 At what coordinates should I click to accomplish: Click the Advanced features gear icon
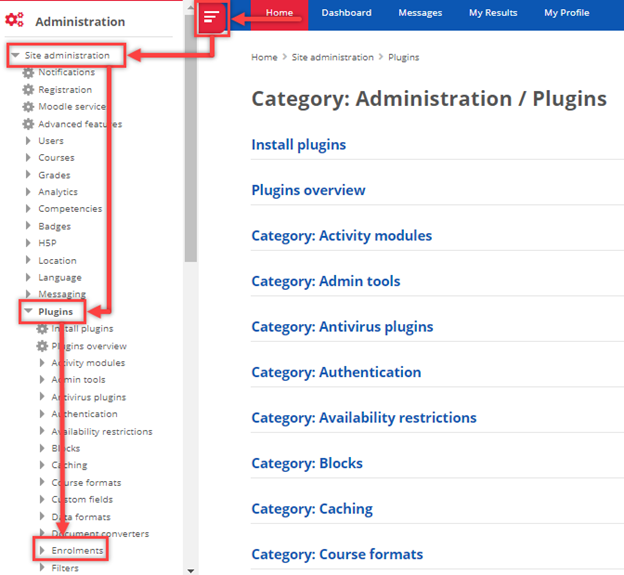tap(28, 124)
